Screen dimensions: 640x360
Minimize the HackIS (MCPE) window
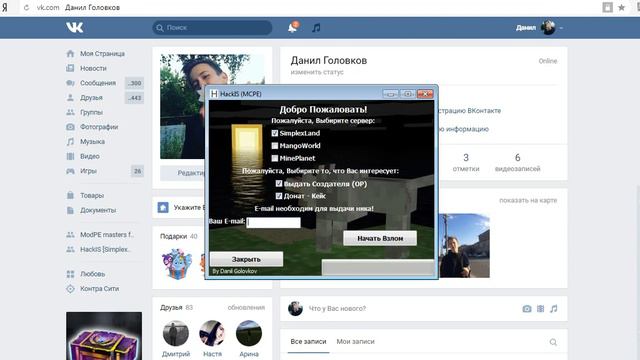click(390, 94)
